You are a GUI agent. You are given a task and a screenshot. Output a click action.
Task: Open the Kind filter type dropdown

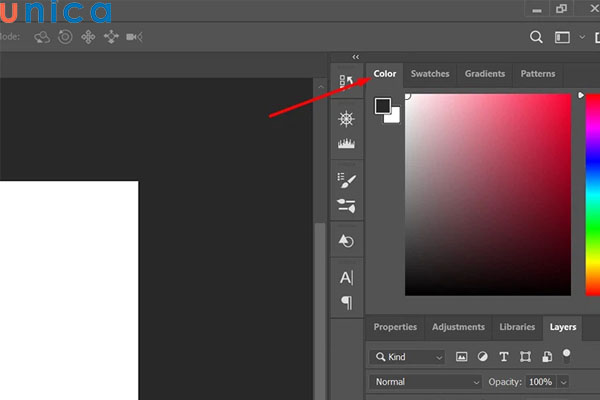pos(407,357)
